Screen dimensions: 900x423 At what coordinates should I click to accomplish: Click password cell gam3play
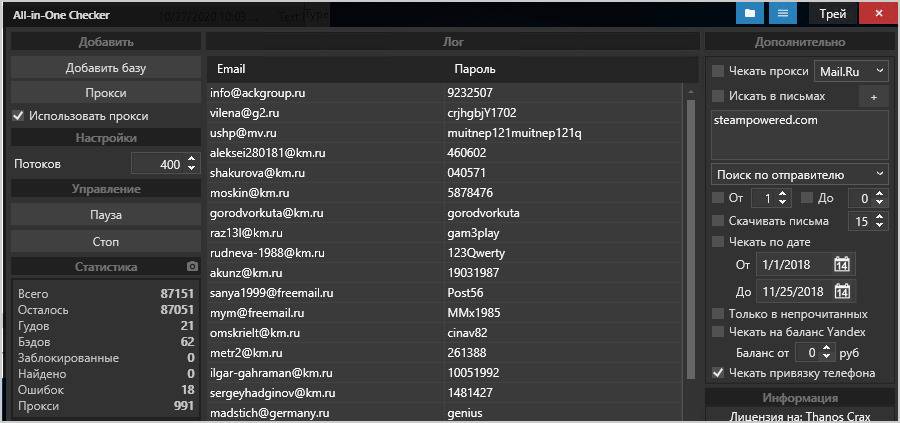(473, 233)
